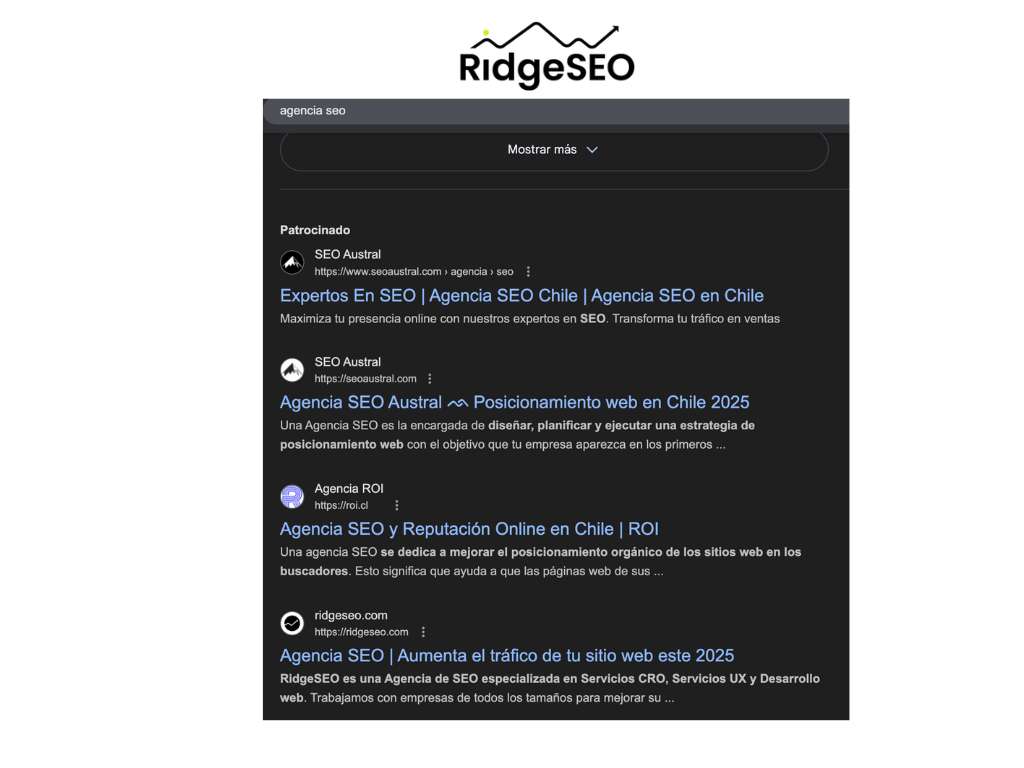Click the https://roi.cl URL text
Viewport: 1024px width, 768px height.
click(x=341, y=505)
